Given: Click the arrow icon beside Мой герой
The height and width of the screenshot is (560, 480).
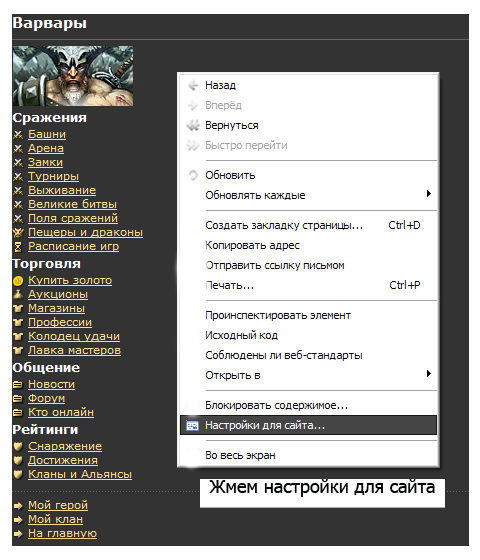Looking at the screenshot, I should (x=18, y=506).
